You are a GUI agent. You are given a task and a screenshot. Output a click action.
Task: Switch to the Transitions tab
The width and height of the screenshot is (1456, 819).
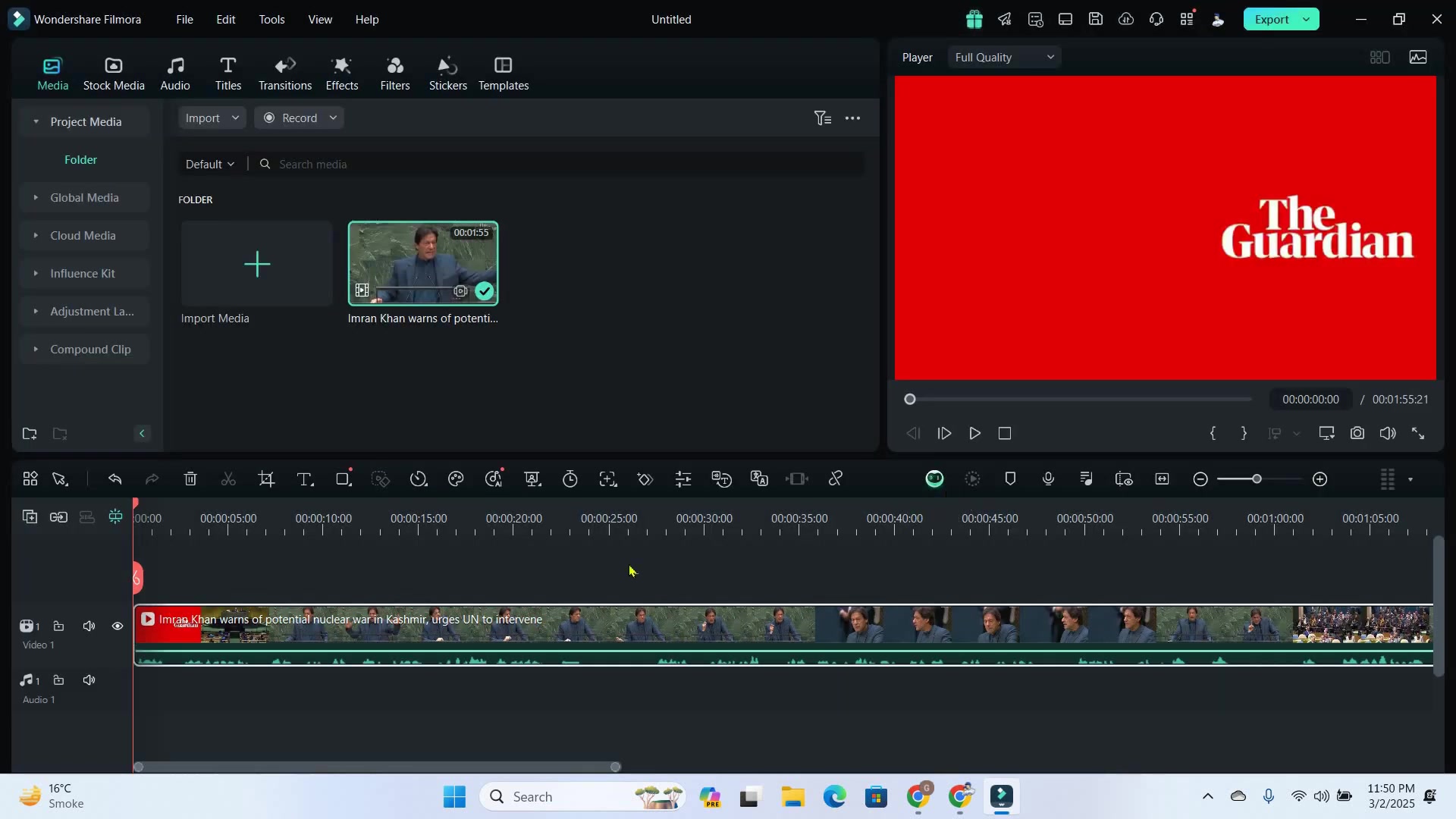285,74
